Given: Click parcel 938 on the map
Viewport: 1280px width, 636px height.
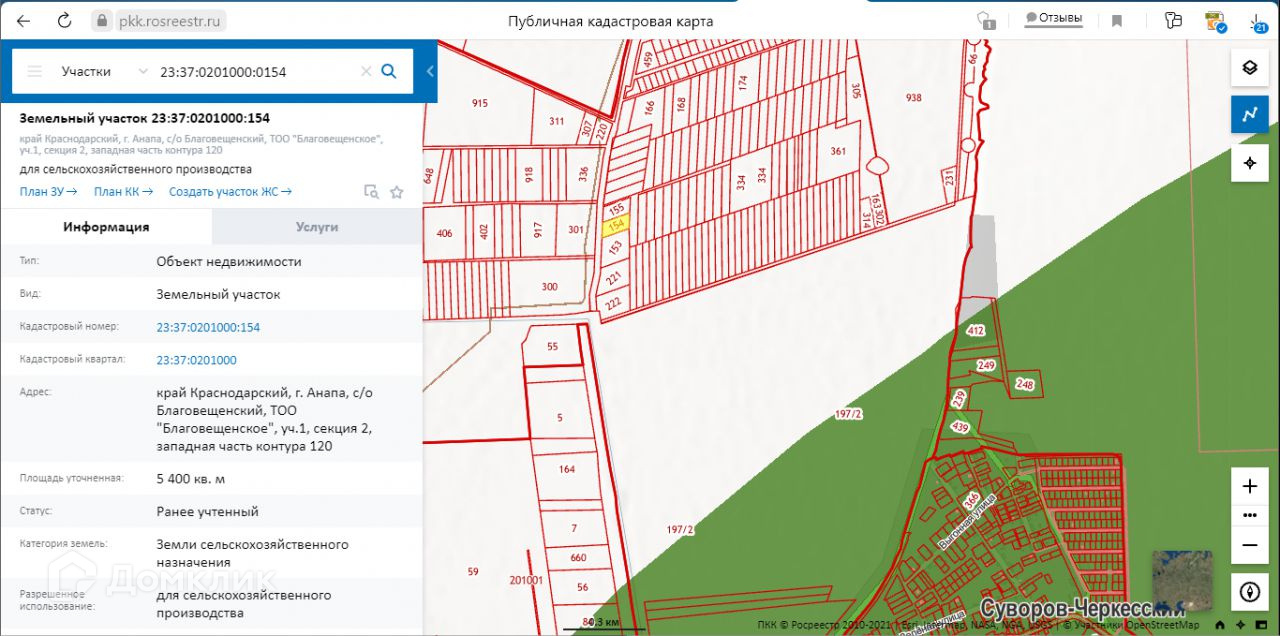Looking at the screenshot, I should pyautogui.click(x=913, y=98).
